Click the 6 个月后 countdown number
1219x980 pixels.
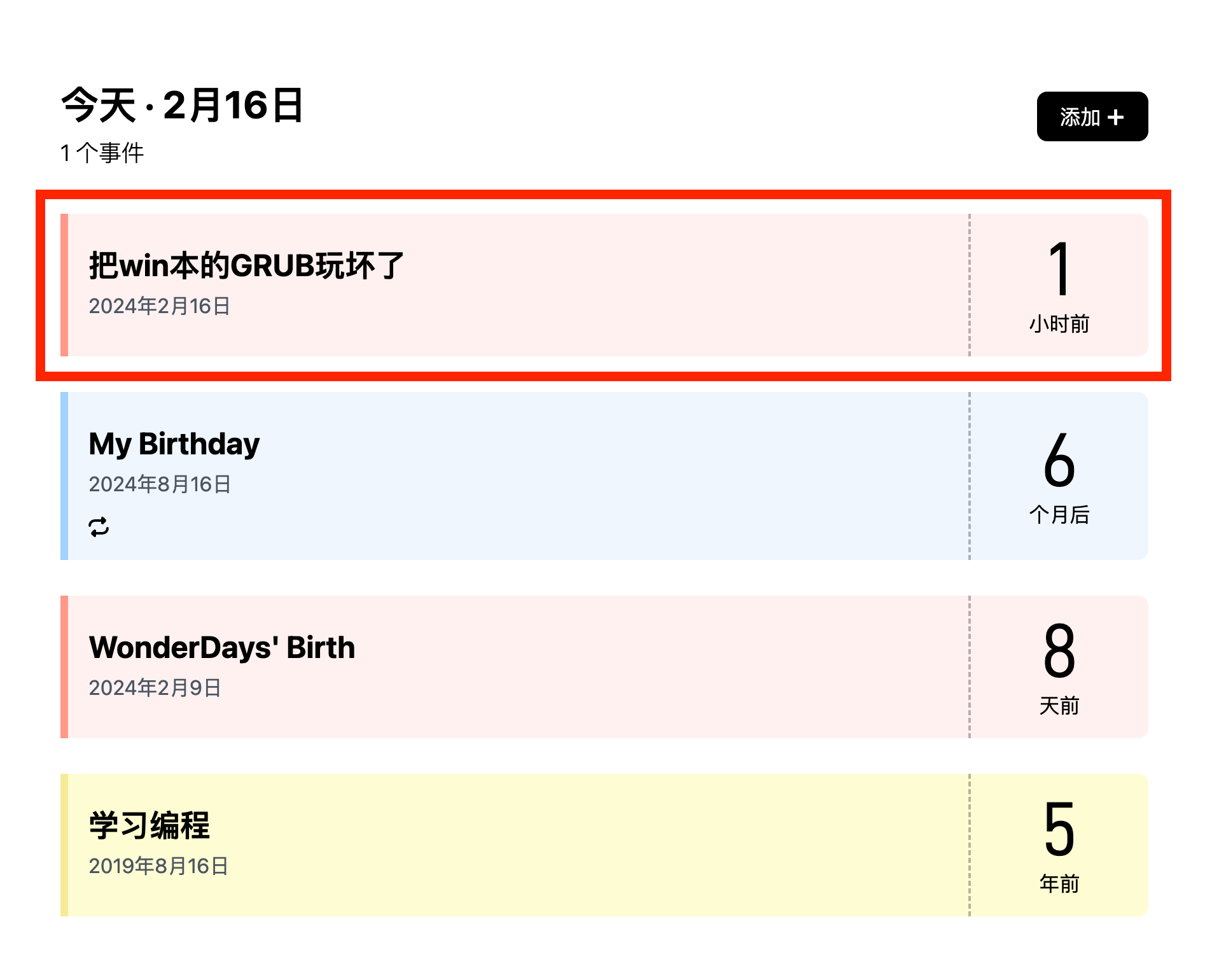click(1059, 460)
